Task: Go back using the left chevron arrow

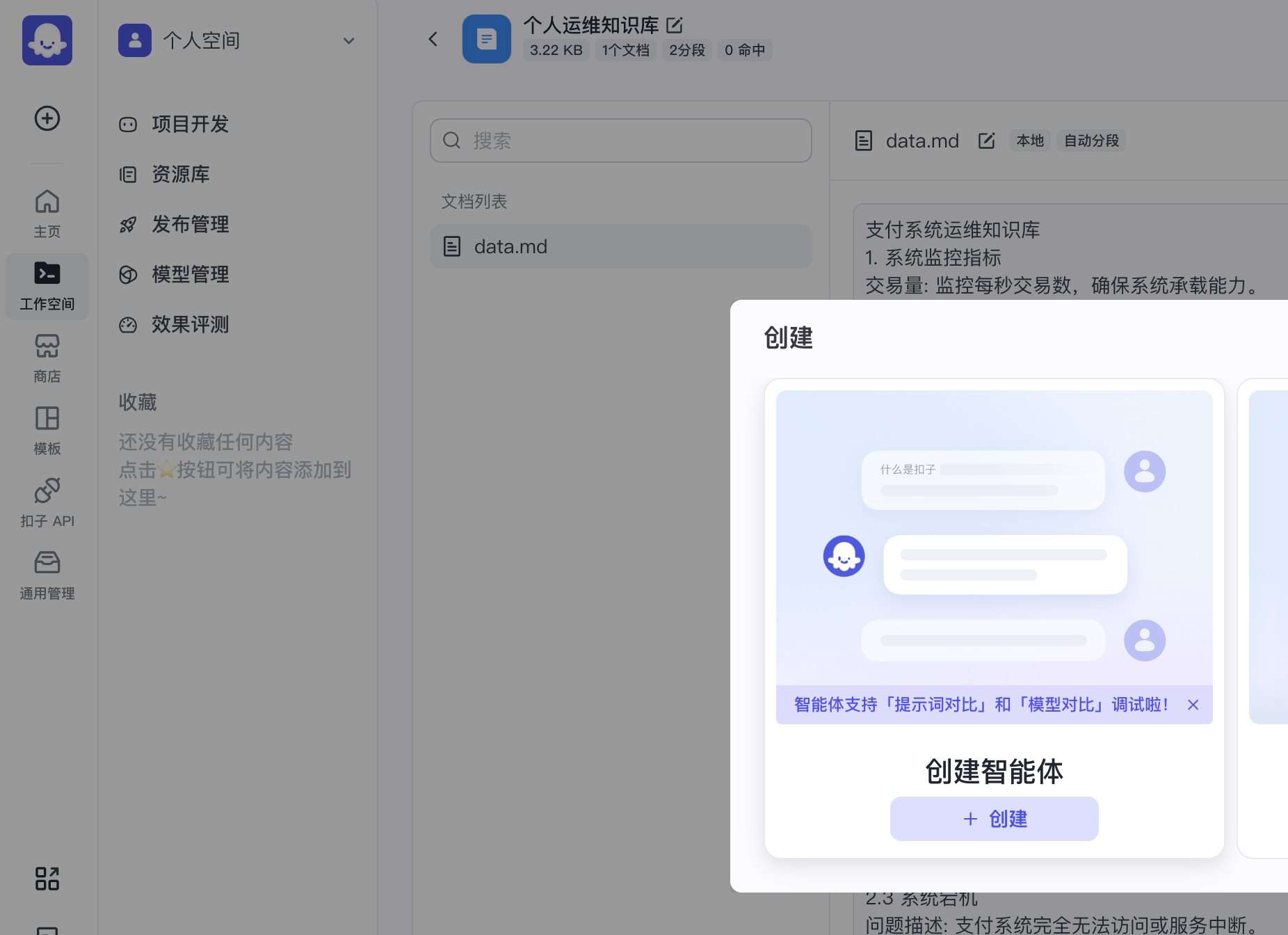Action: [x=433, y=39]
